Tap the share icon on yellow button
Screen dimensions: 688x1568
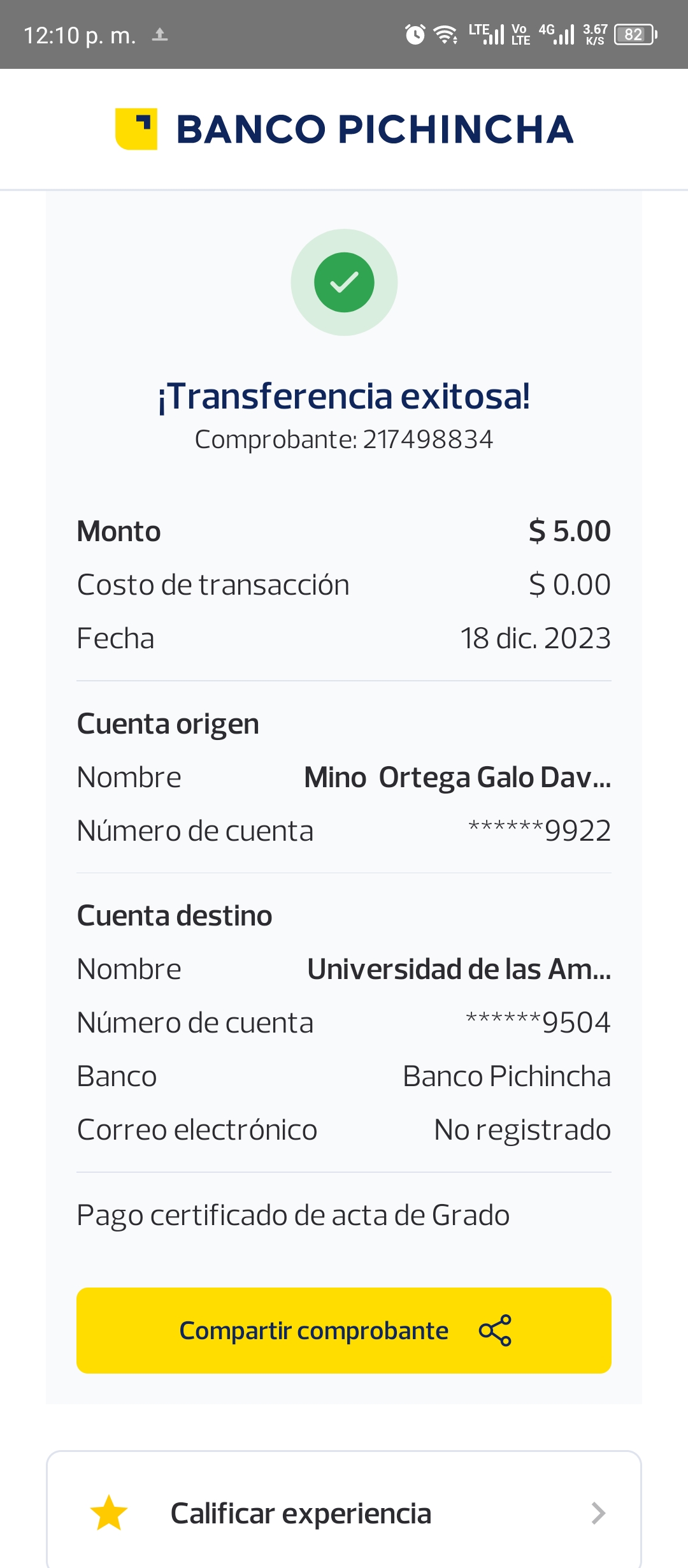click(495, 1330)
